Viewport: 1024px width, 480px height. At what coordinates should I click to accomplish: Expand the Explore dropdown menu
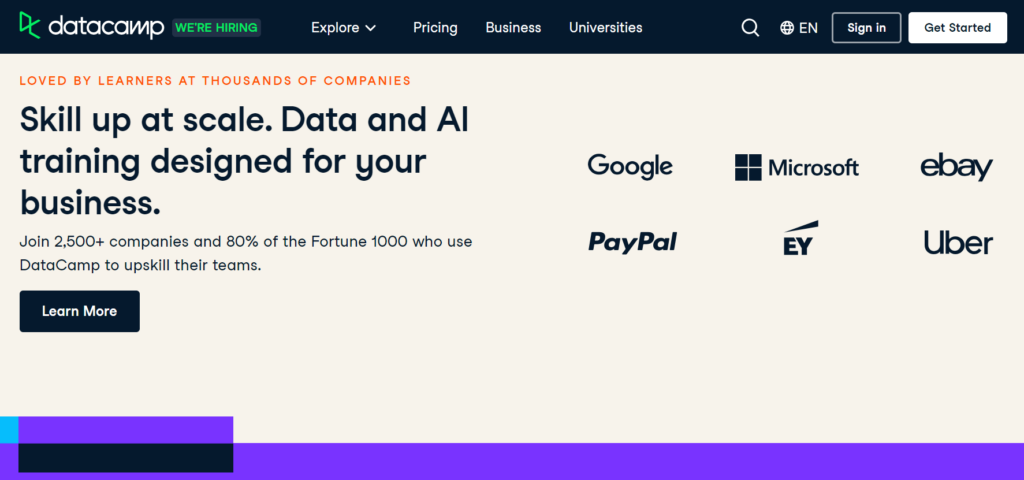[x=344, y=27]
